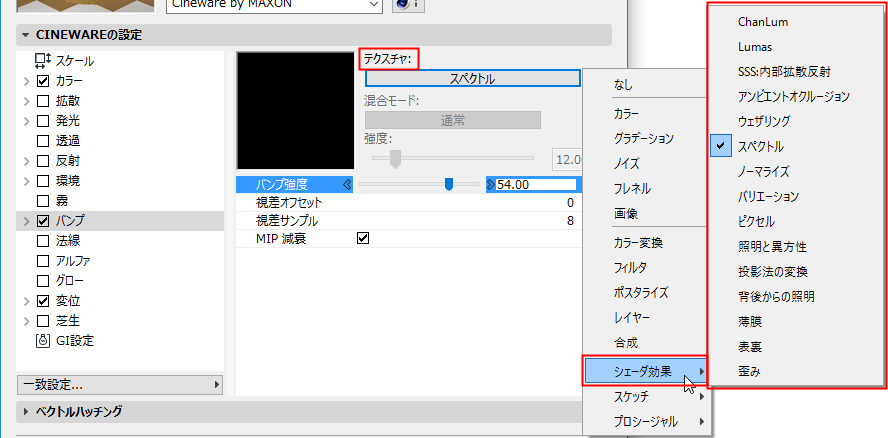Expand the 変位 tree row arrow
This screenshot has width=888, height=438.
27,300
